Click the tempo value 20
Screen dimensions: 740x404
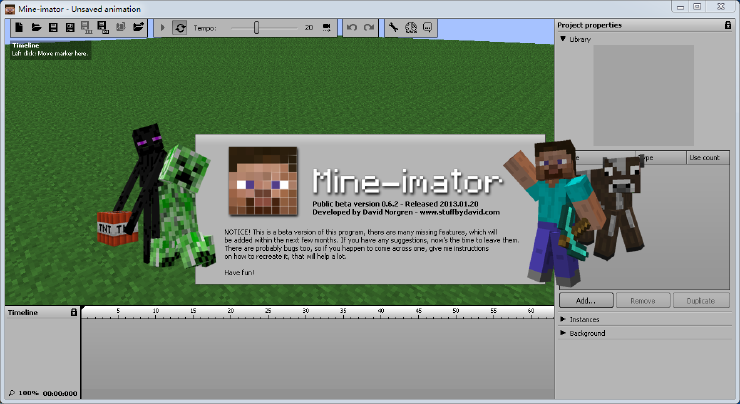[x=309, y=28]
